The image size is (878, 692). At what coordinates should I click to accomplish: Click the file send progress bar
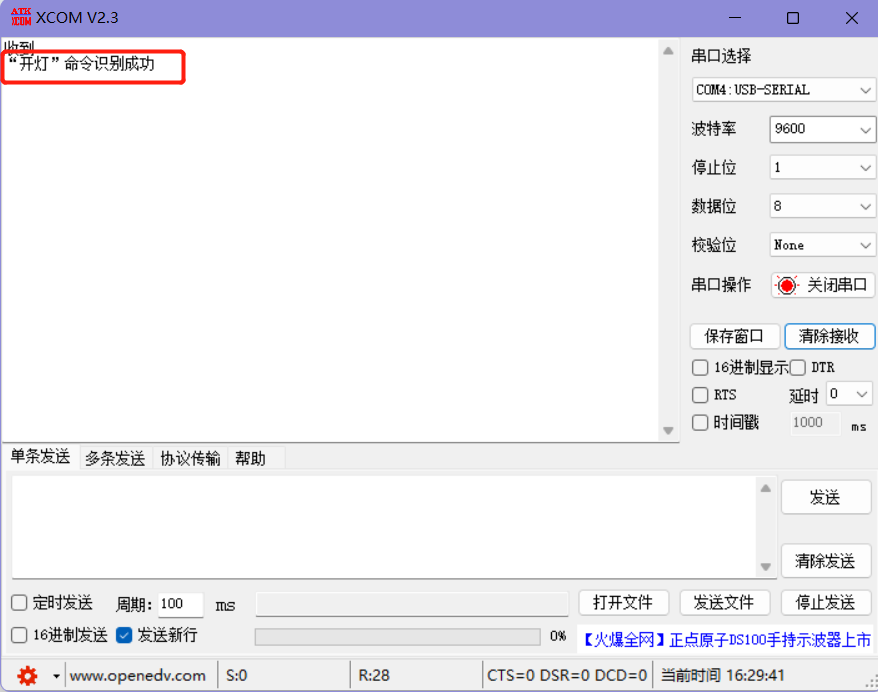398,637
